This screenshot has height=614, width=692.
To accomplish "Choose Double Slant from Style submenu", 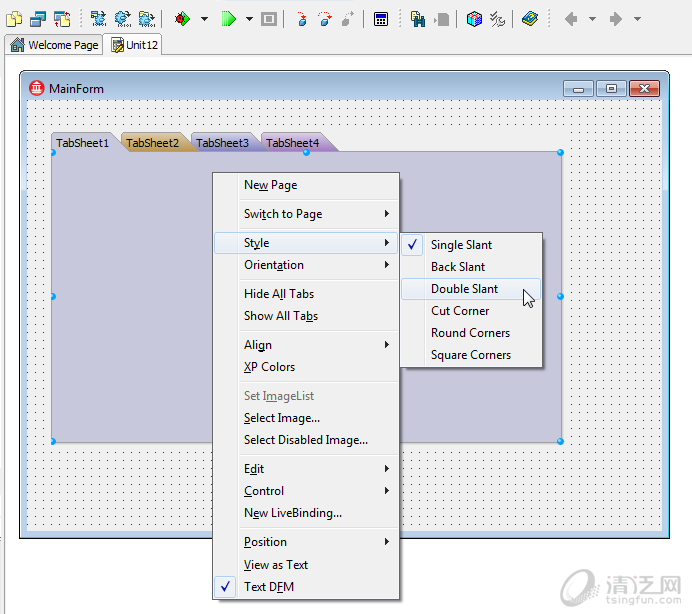I will pos(464,289).
